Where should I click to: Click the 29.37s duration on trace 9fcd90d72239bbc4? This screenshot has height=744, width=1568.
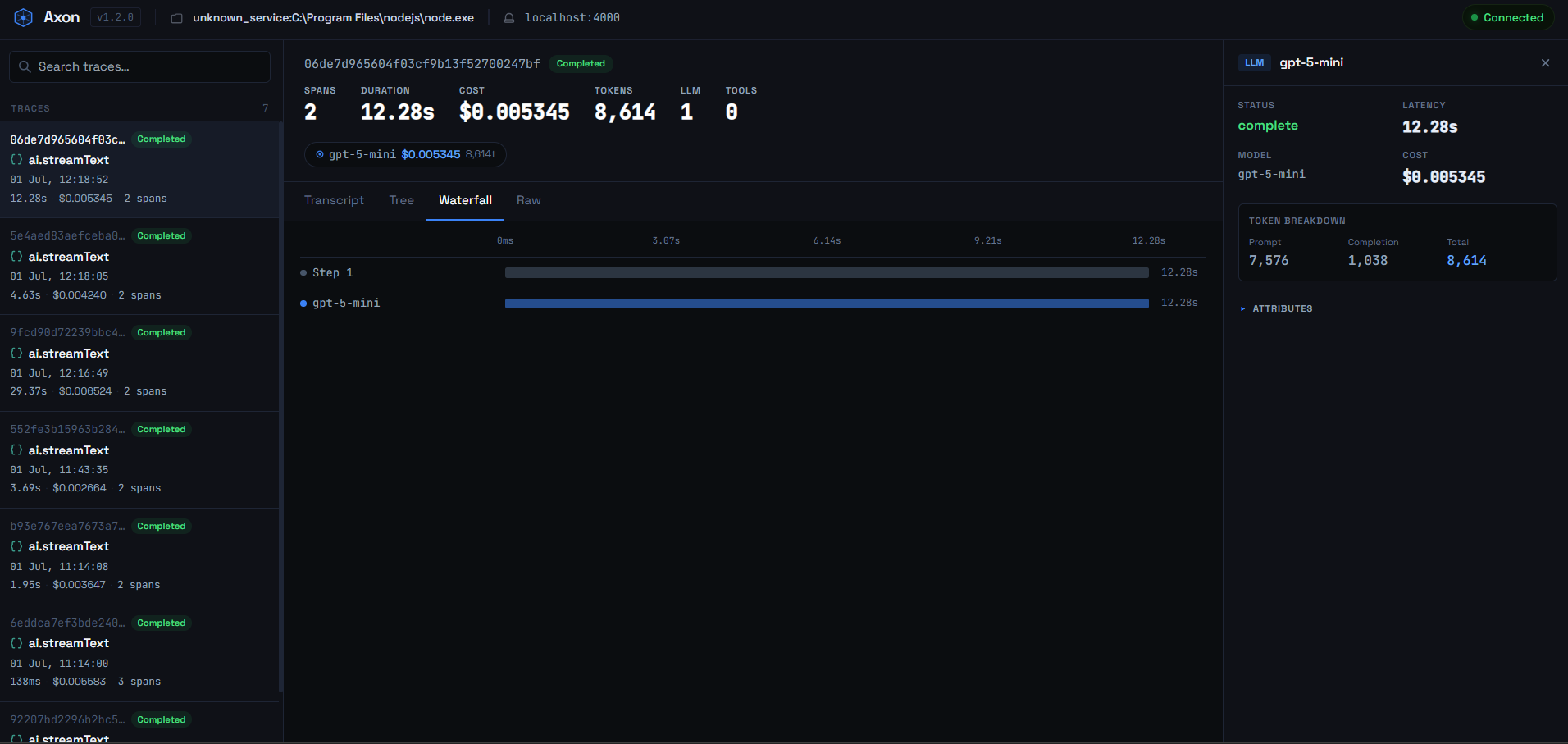(x=29, y=391)
